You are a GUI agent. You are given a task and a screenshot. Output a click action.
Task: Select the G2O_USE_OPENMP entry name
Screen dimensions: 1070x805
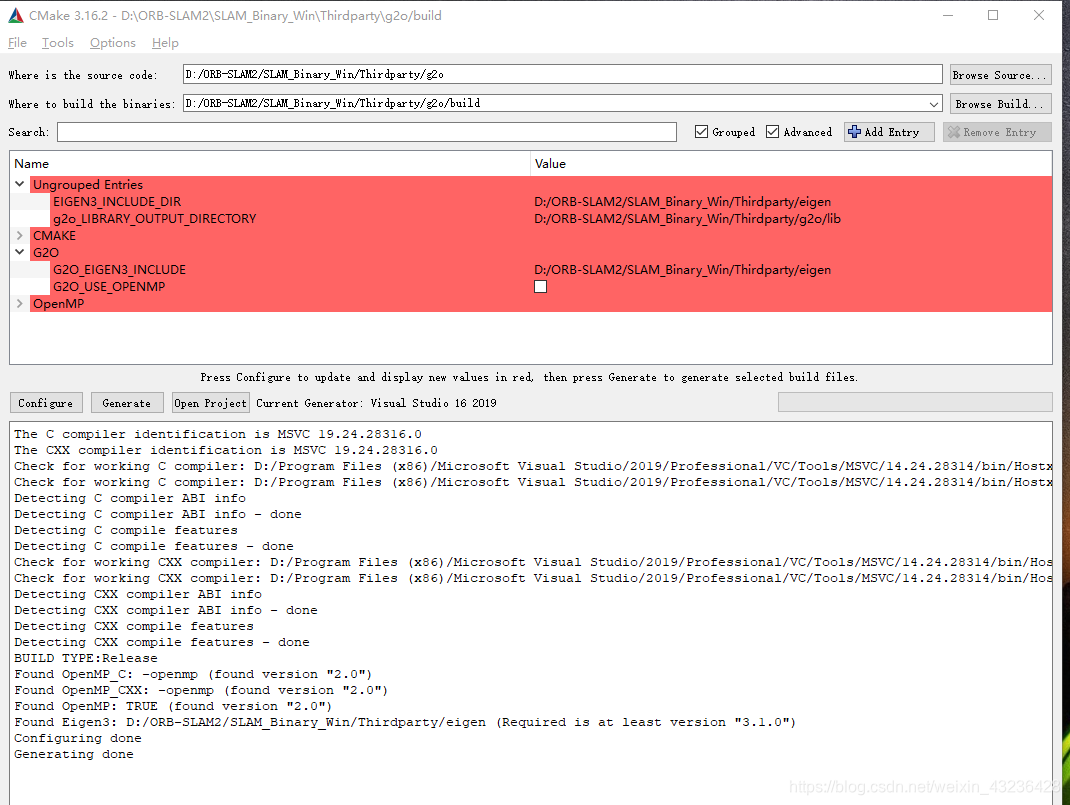[x=109, y=287]
